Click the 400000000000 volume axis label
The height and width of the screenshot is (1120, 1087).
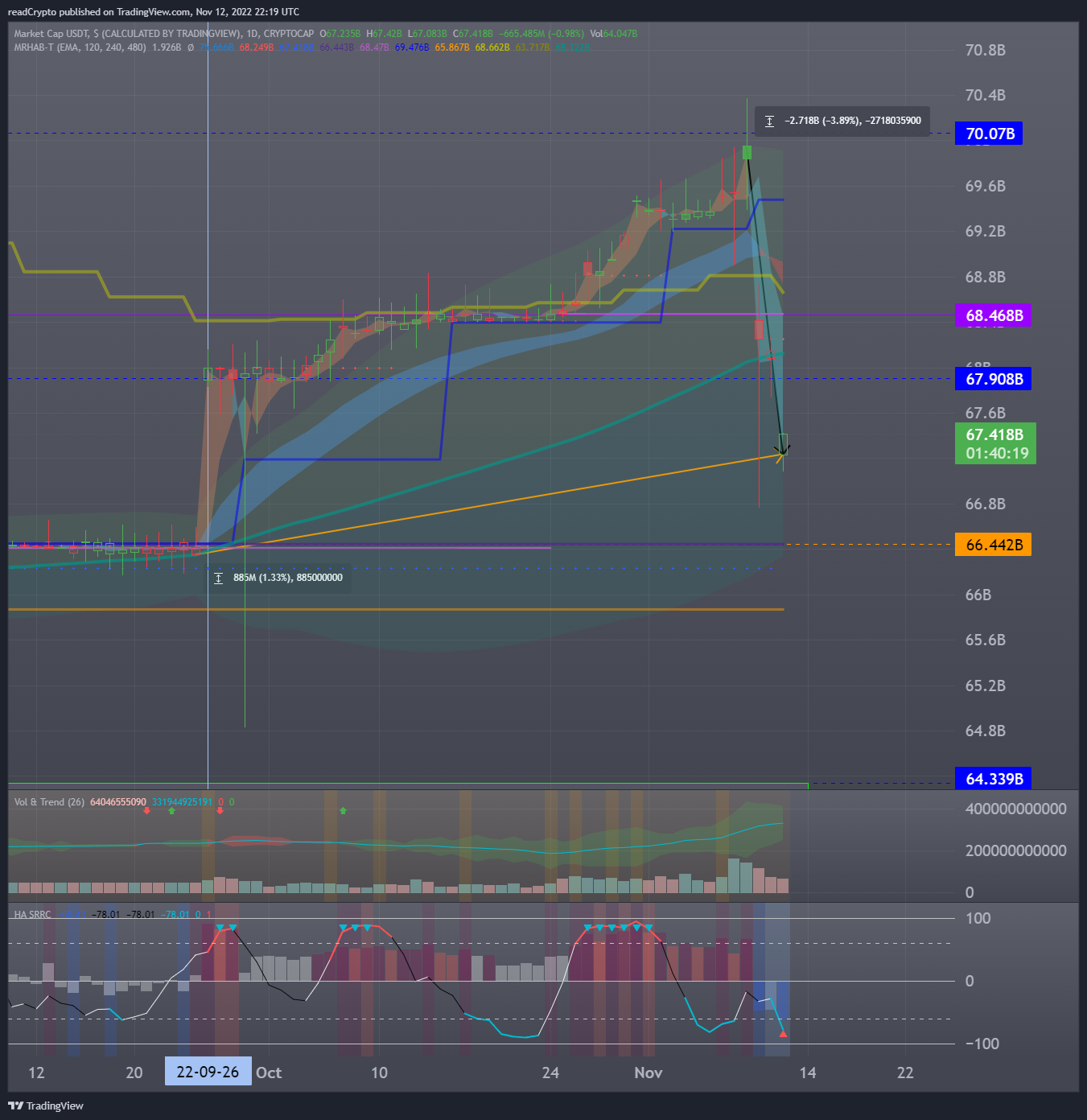click(1016, 809)
